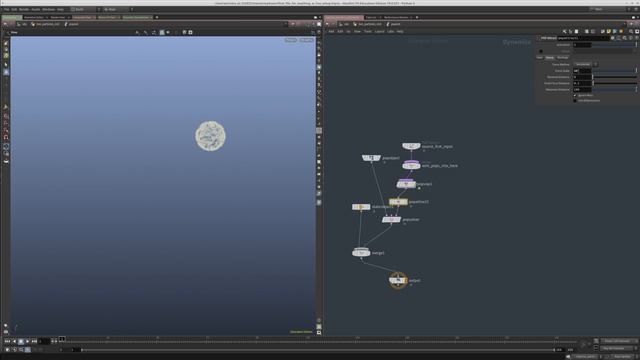Click the split-view layout icon in viewport top bar
640x360 pixels.
pos(184,32)
